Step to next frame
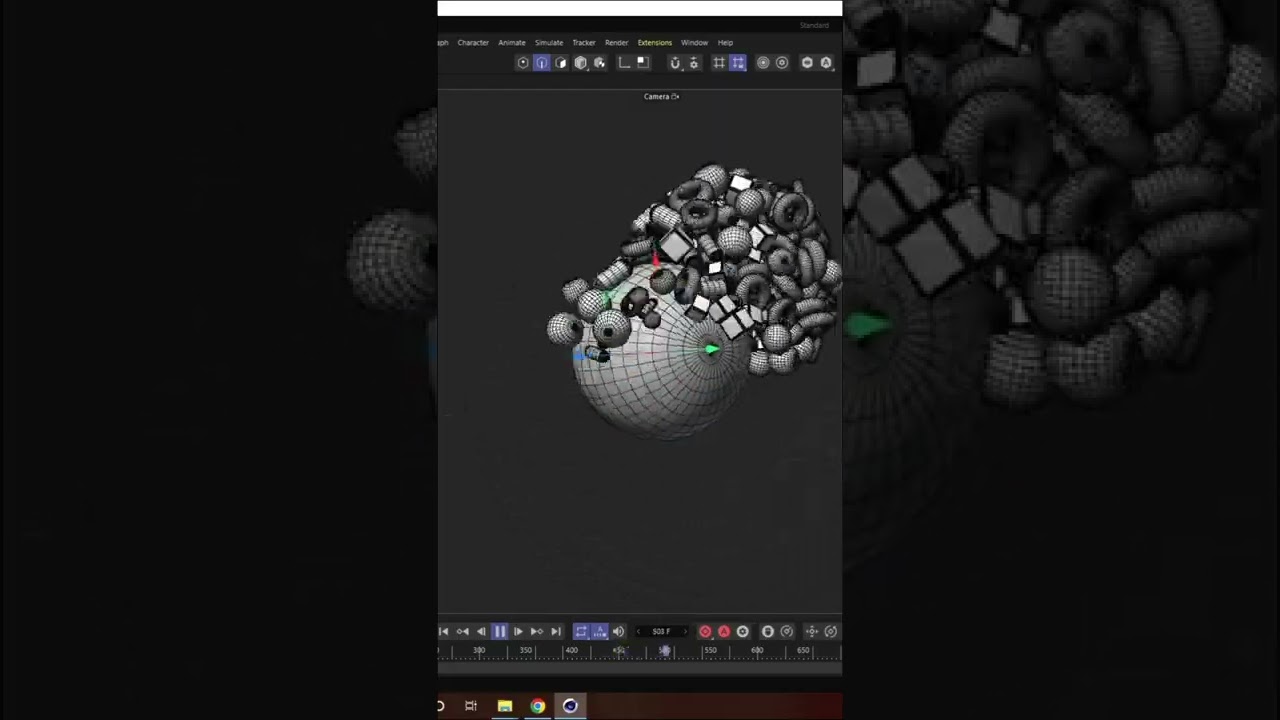 (x=518, y=632)
